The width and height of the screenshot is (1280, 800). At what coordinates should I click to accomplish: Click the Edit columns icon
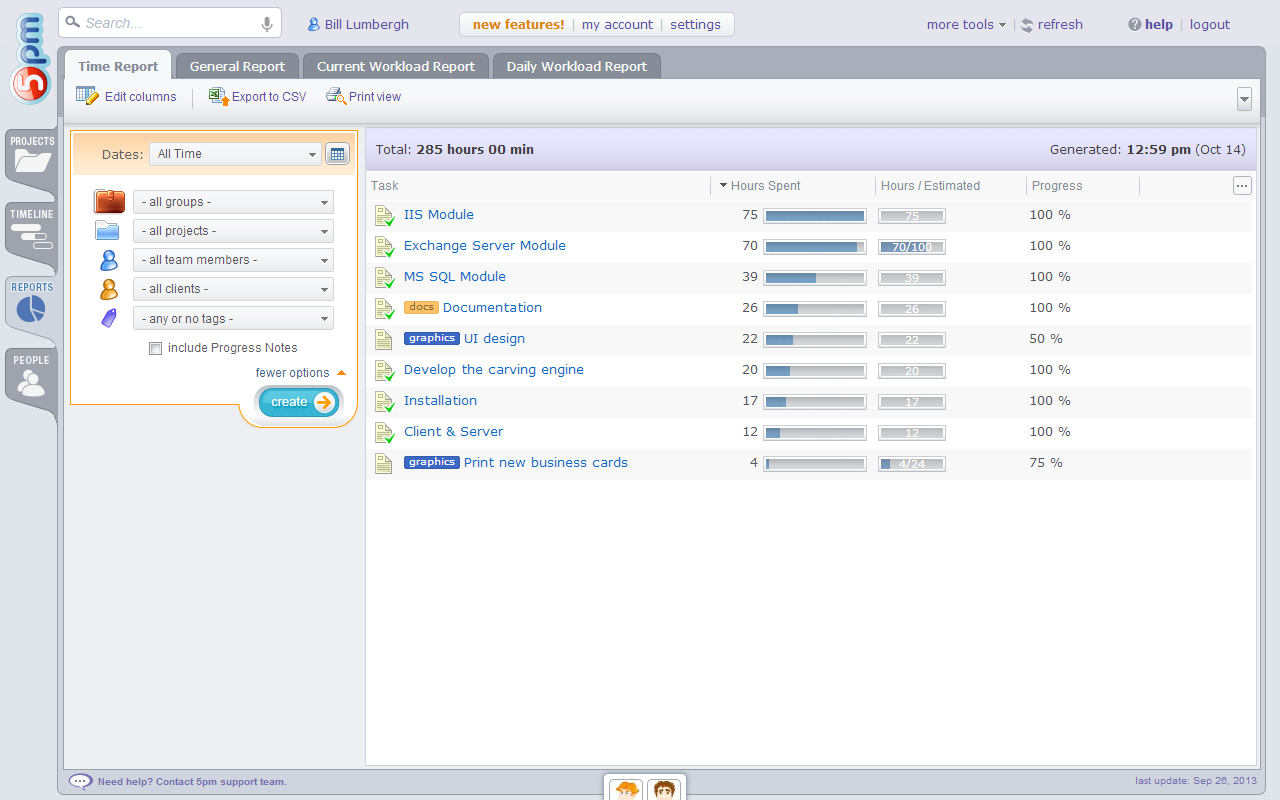coord(87,96)
